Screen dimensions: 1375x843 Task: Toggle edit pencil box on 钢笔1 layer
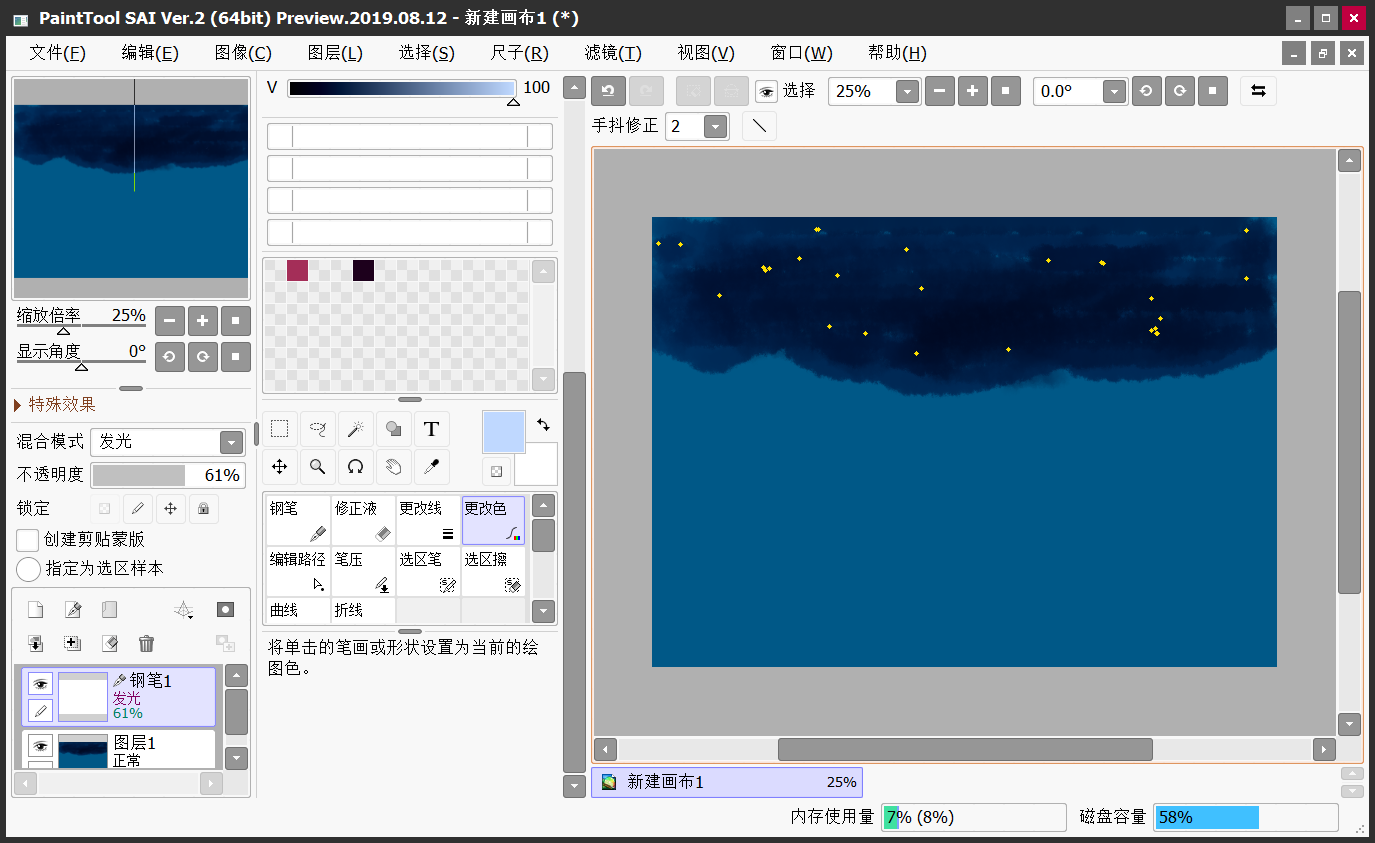point(40,710)
